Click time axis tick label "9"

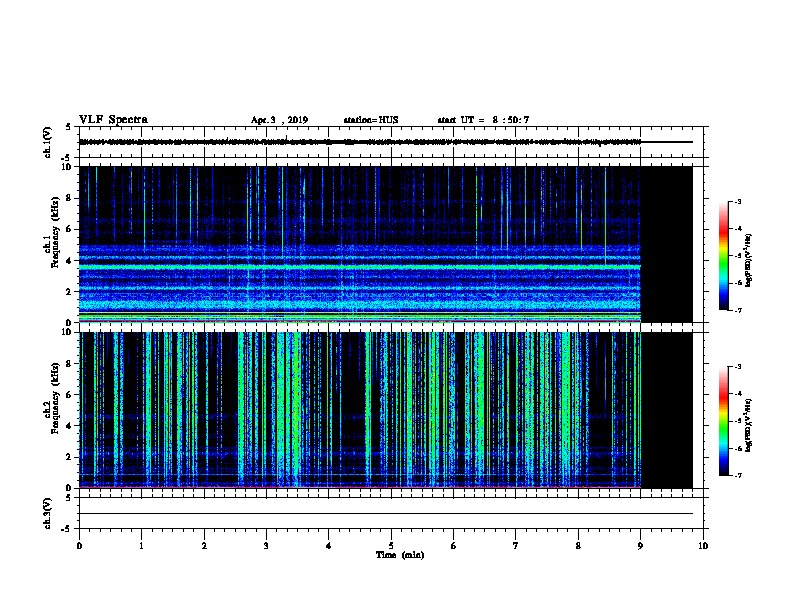tap(640, 546)
